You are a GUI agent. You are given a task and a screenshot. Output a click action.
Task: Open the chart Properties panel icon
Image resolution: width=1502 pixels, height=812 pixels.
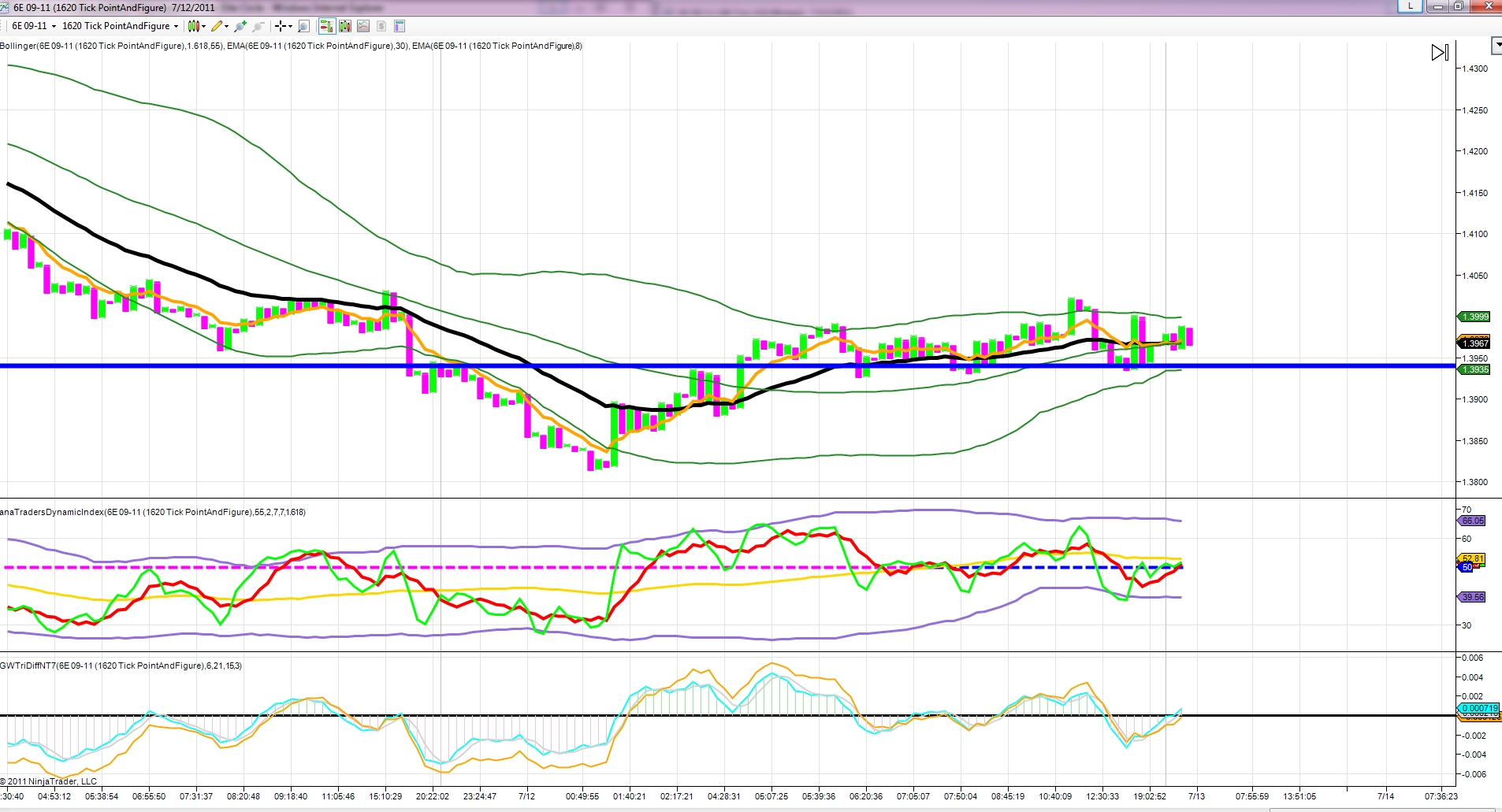400,26
